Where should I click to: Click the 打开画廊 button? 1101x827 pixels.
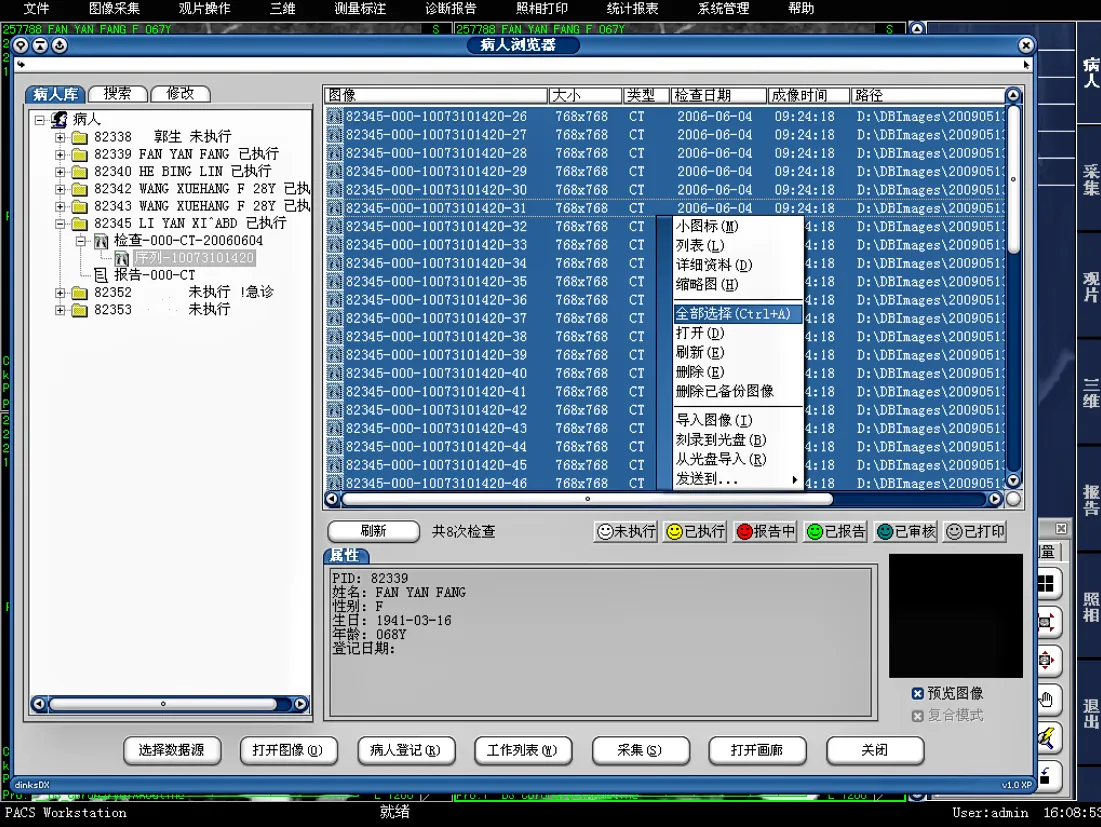point(757,750)
